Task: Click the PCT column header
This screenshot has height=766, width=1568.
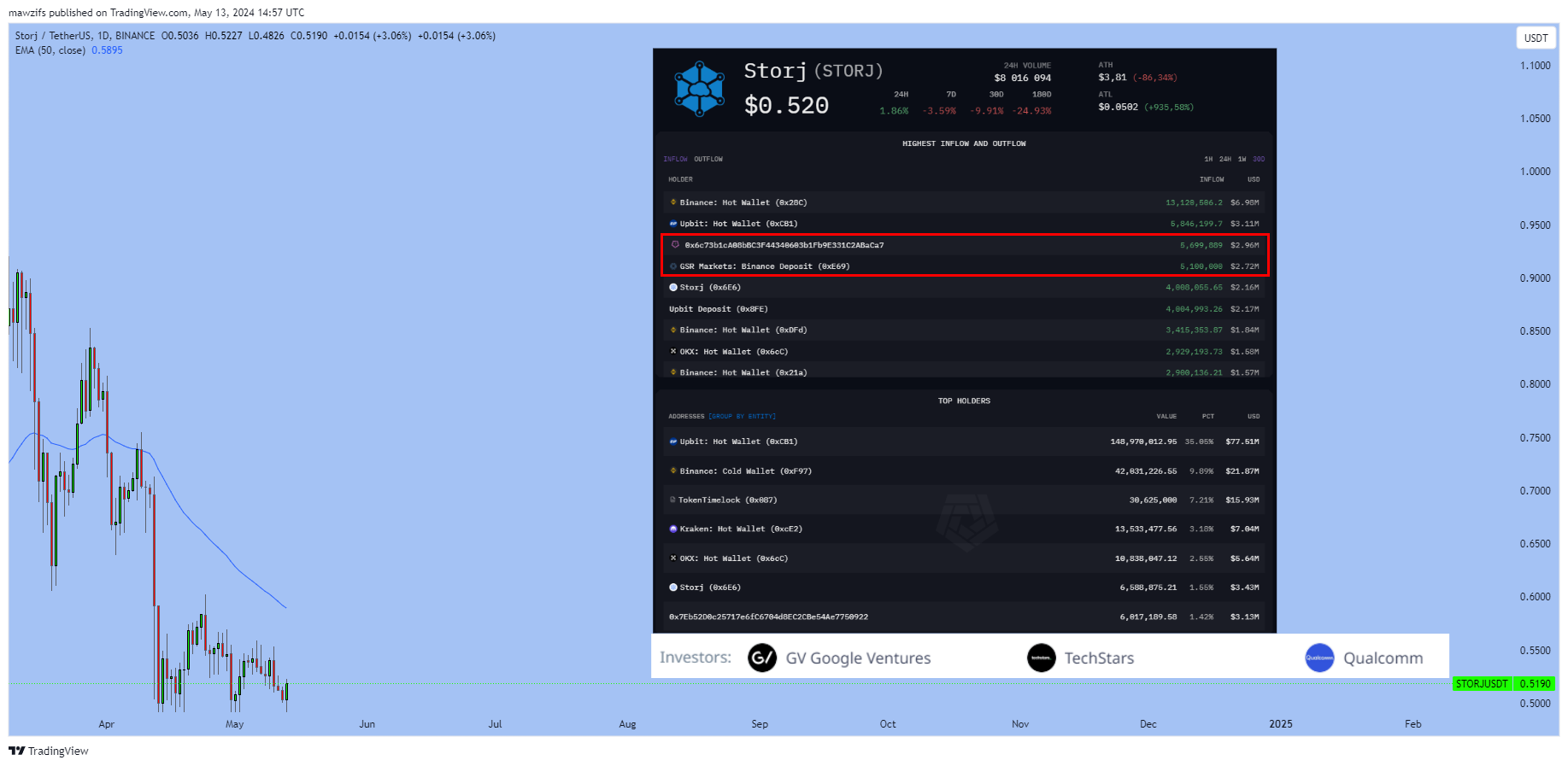Action: (x=1207, y=416)
